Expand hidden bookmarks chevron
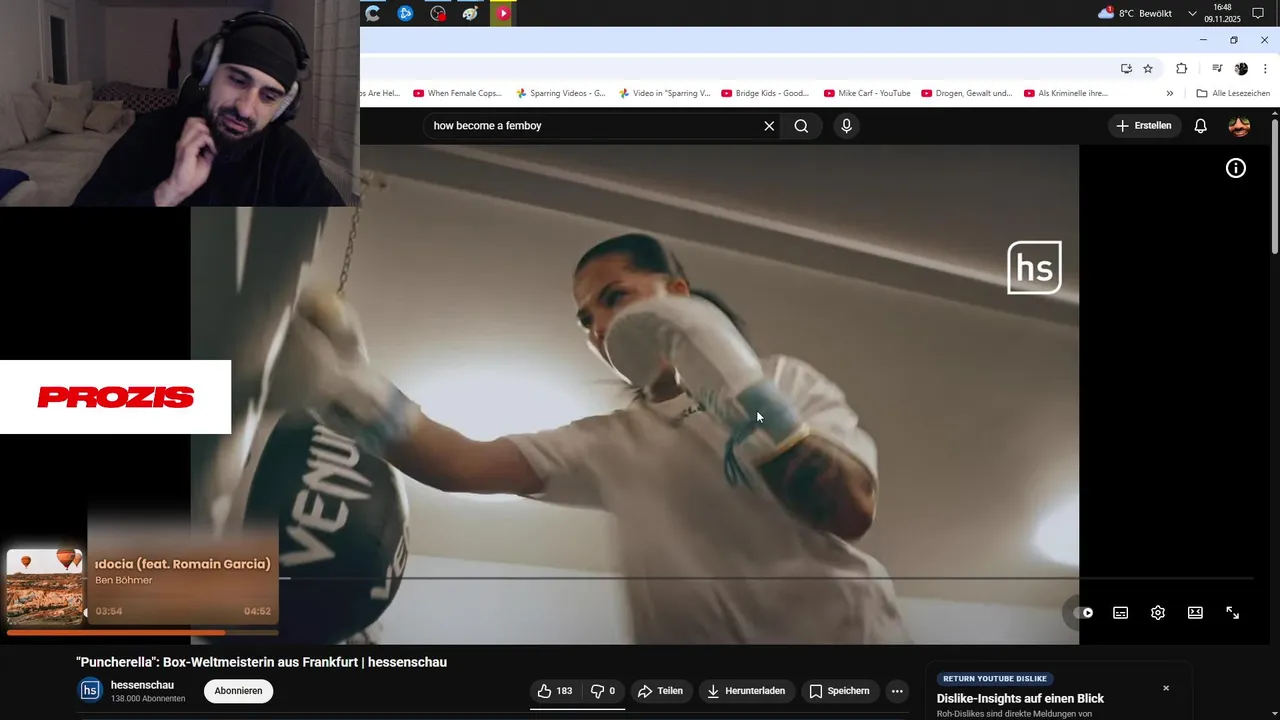The image size is (1280, 720). pos(1170,93)
